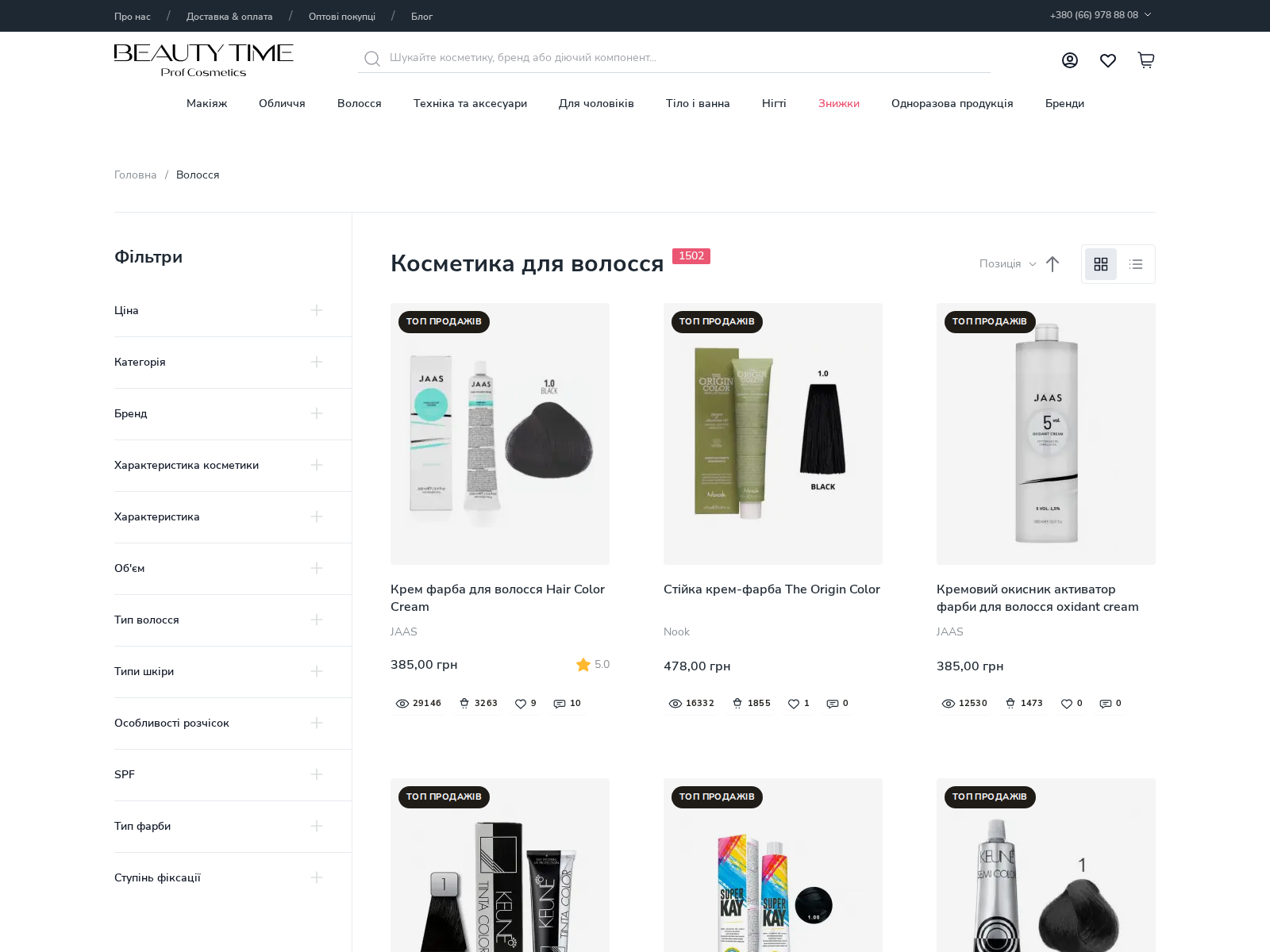
Task: Open the Волосся menu
Action: coord(360,104)
